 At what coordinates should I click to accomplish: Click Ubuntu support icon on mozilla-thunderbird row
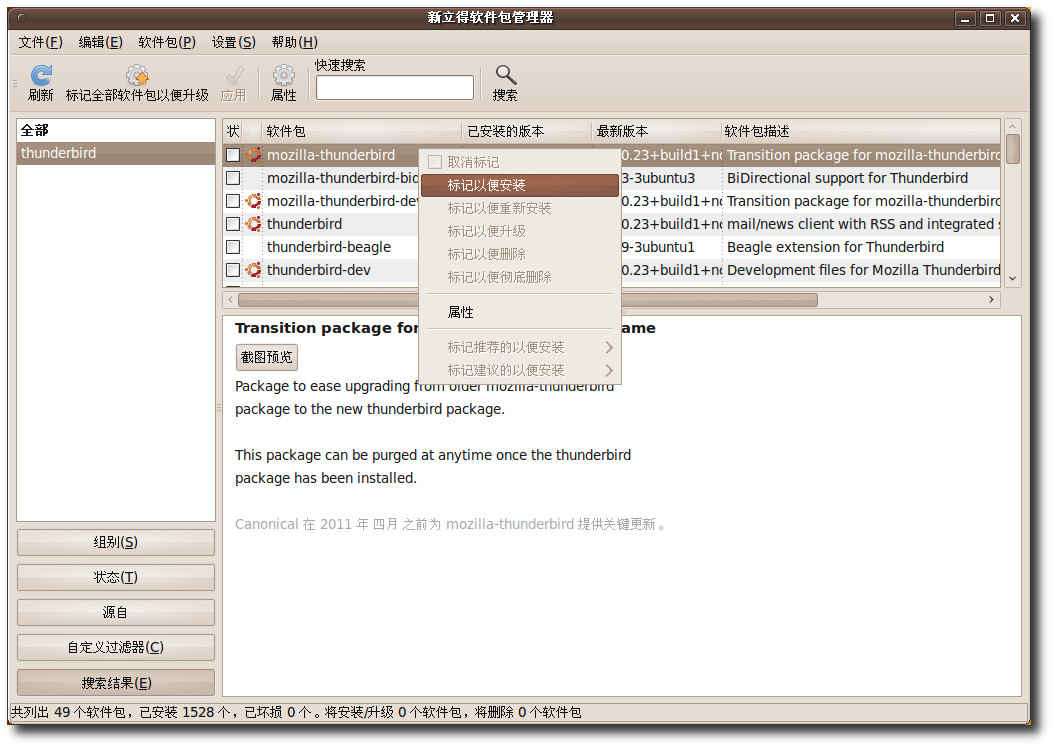click(x=253, y=155)
